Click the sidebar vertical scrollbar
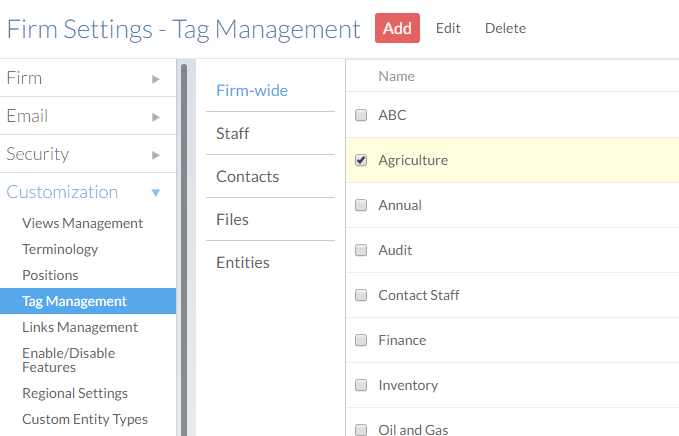This screenshot has width=679, height=436. click(x=183, y=200)
